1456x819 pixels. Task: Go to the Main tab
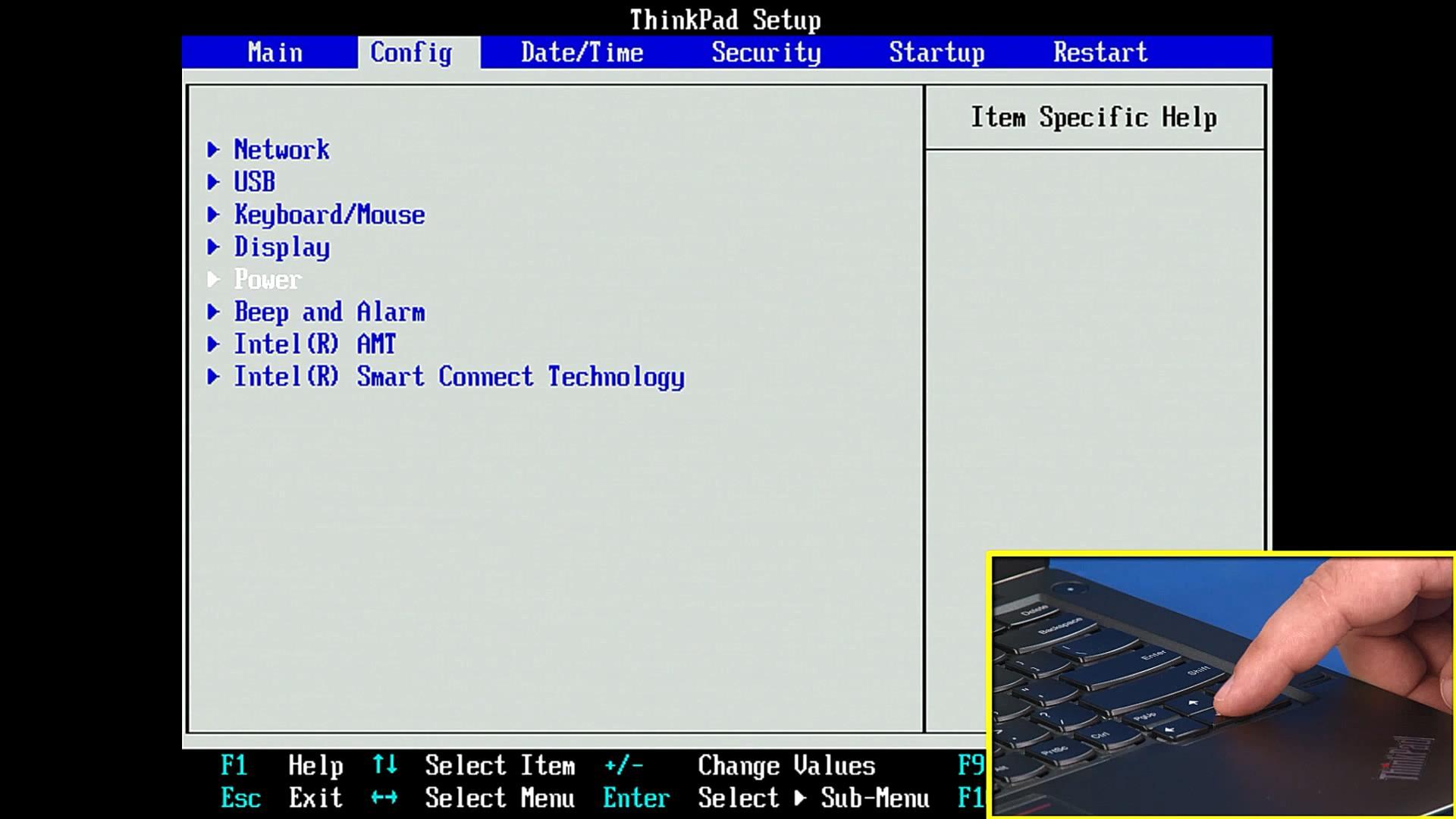275,52
